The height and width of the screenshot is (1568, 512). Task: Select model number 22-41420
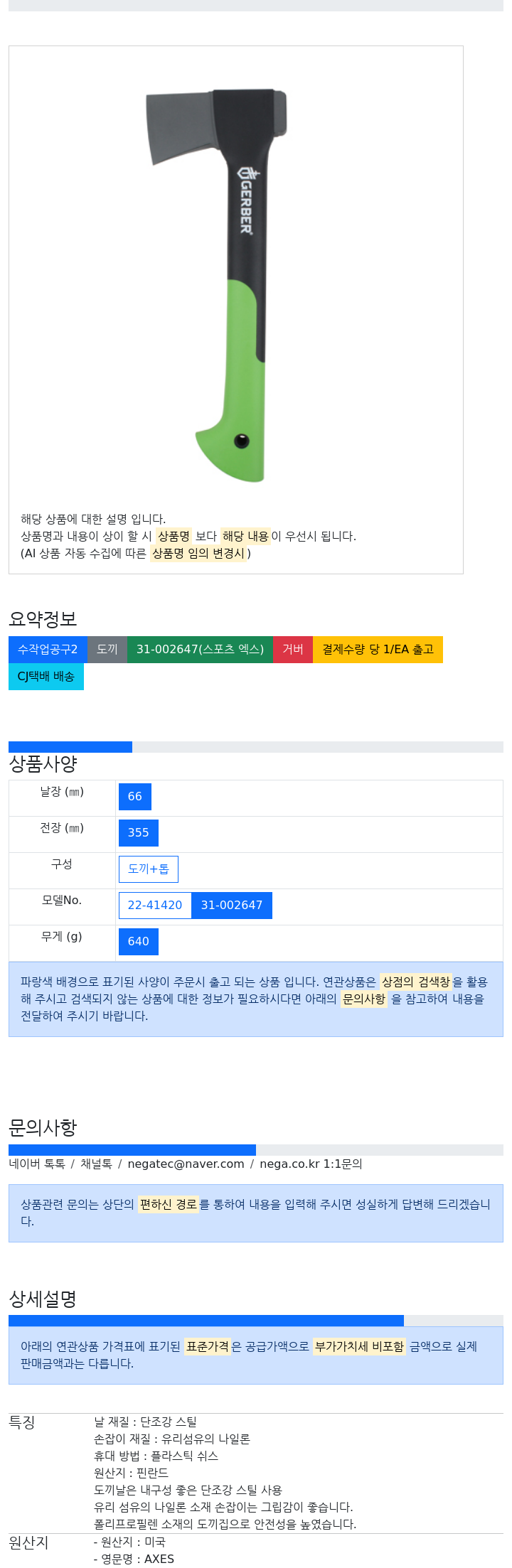coord(155,906)
